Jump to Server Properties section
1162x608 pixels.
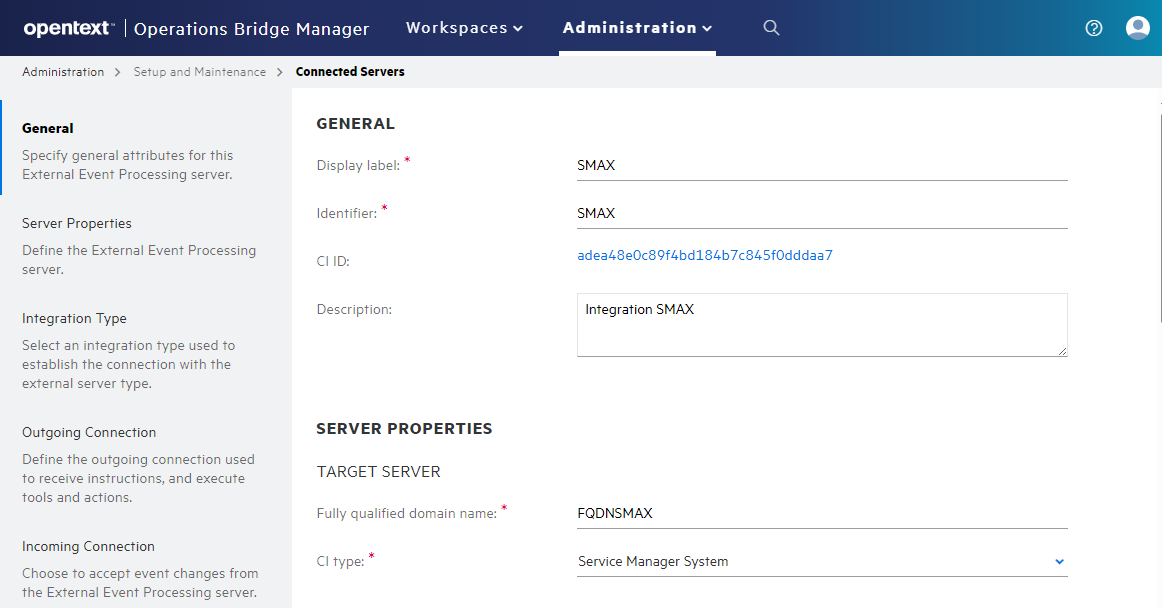tap(77, 223)
